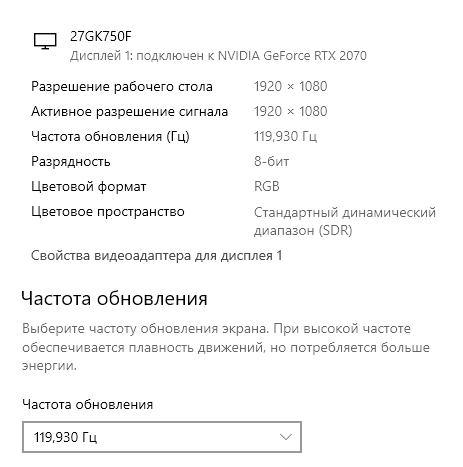Click the gray 119,930 Гц info value
This screenshot has width=463, height=467.
pos(285,136)
